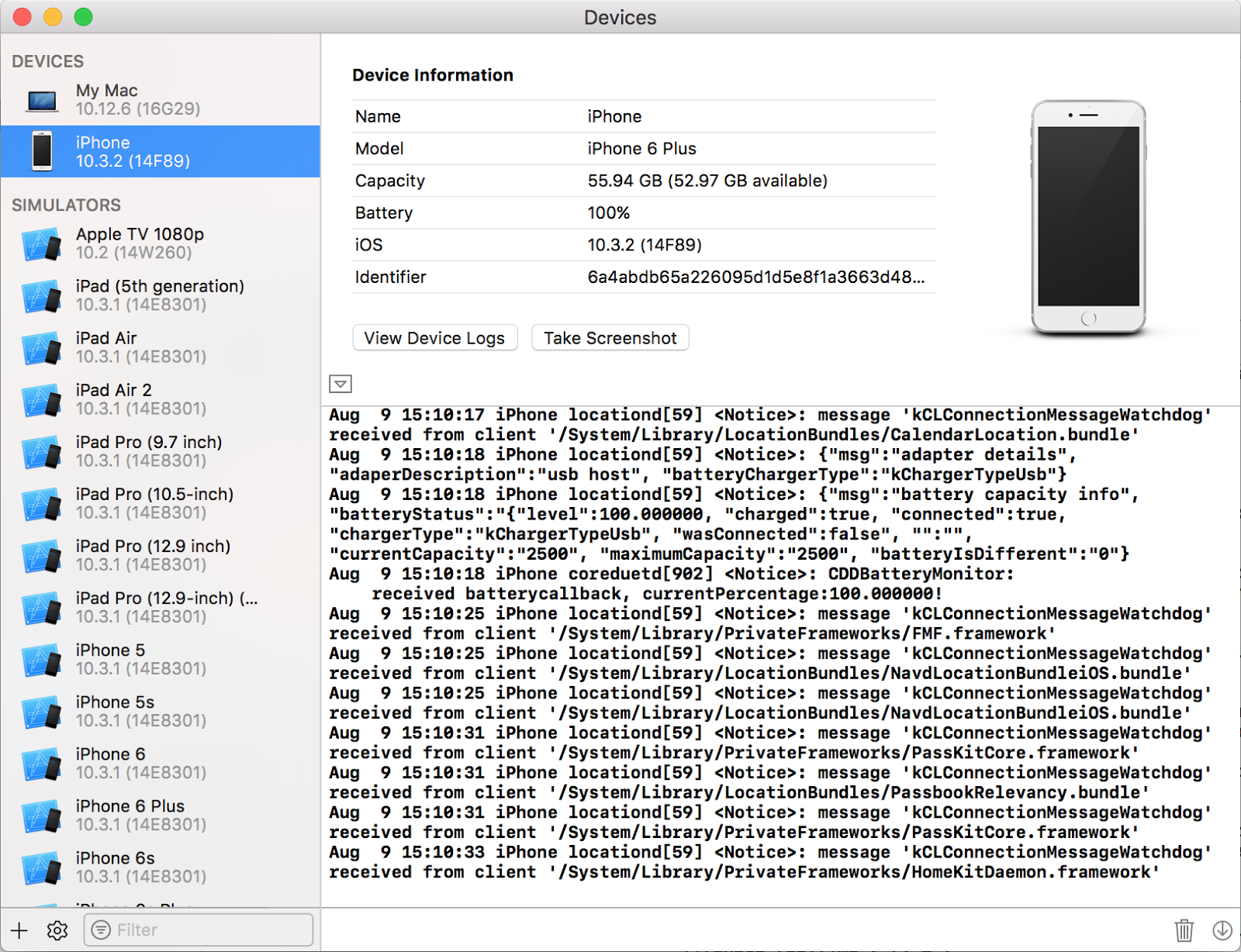Viewport: 1241px width, 952px height.
Task: Open the iPhone 6 Plus simulator icon
Action: 42,815
